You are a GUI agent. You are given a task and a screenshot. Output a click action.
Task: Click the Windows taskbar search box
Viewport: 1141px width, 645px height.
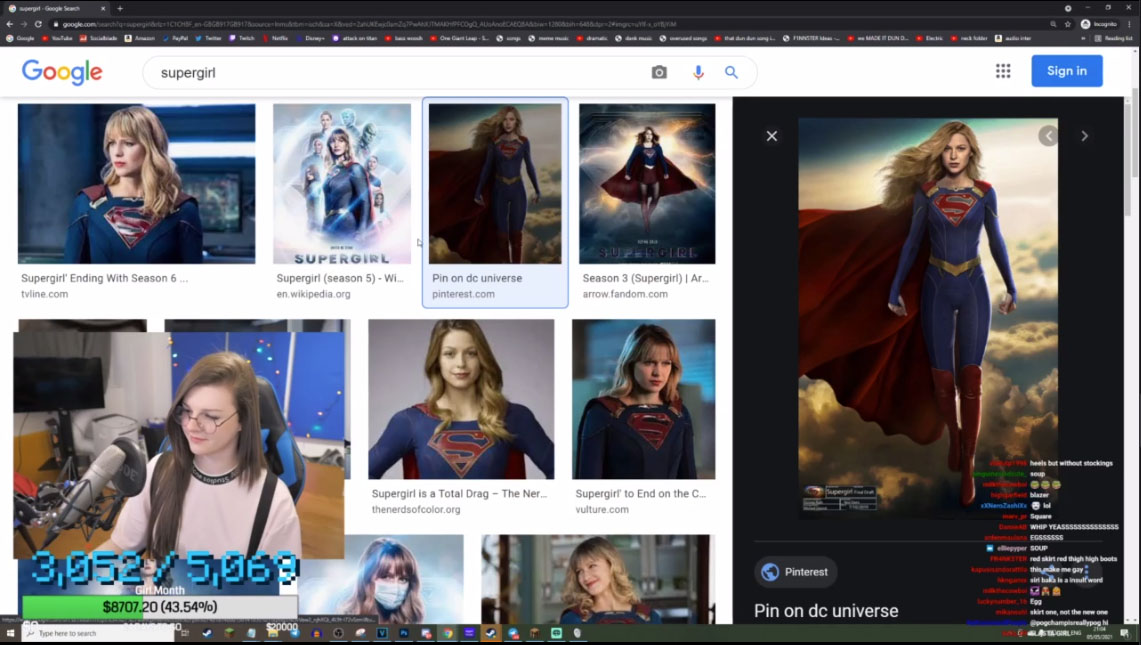pos(98,633)
